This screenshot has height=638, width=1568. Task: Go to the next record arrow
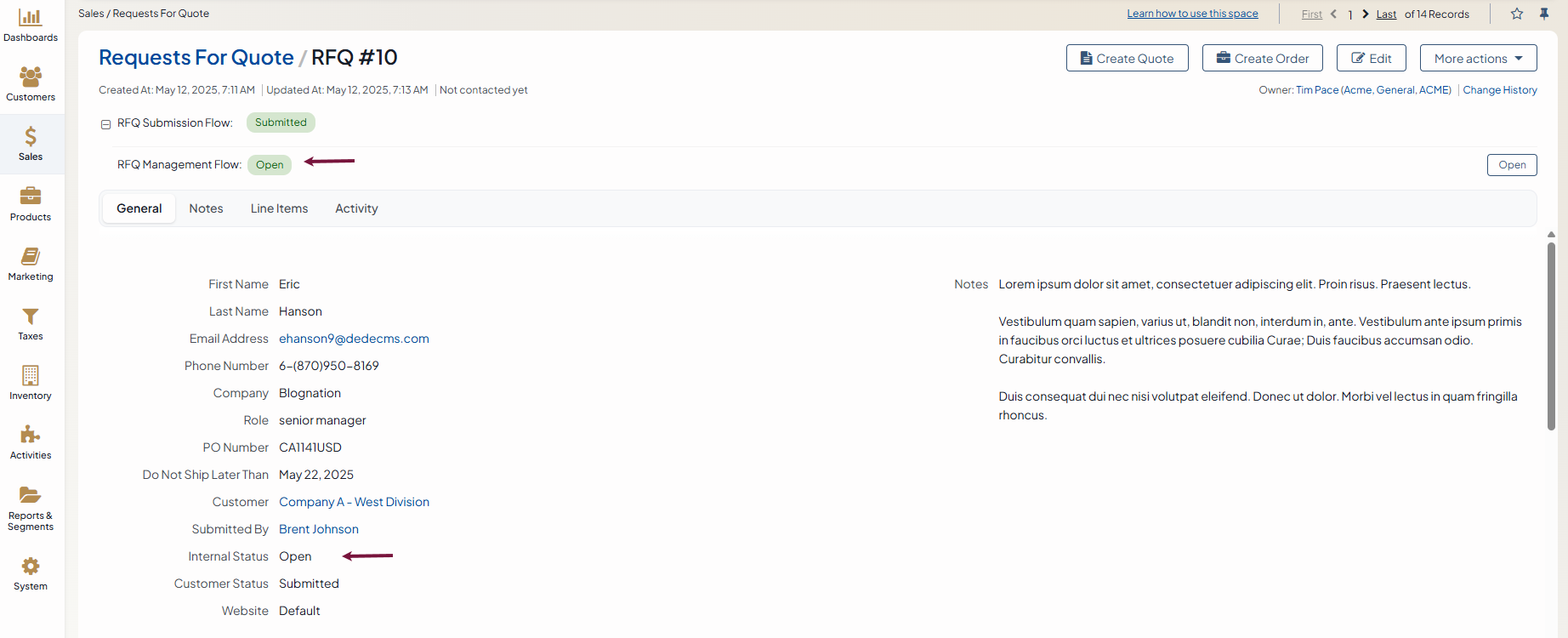[x=1366, y=14]
